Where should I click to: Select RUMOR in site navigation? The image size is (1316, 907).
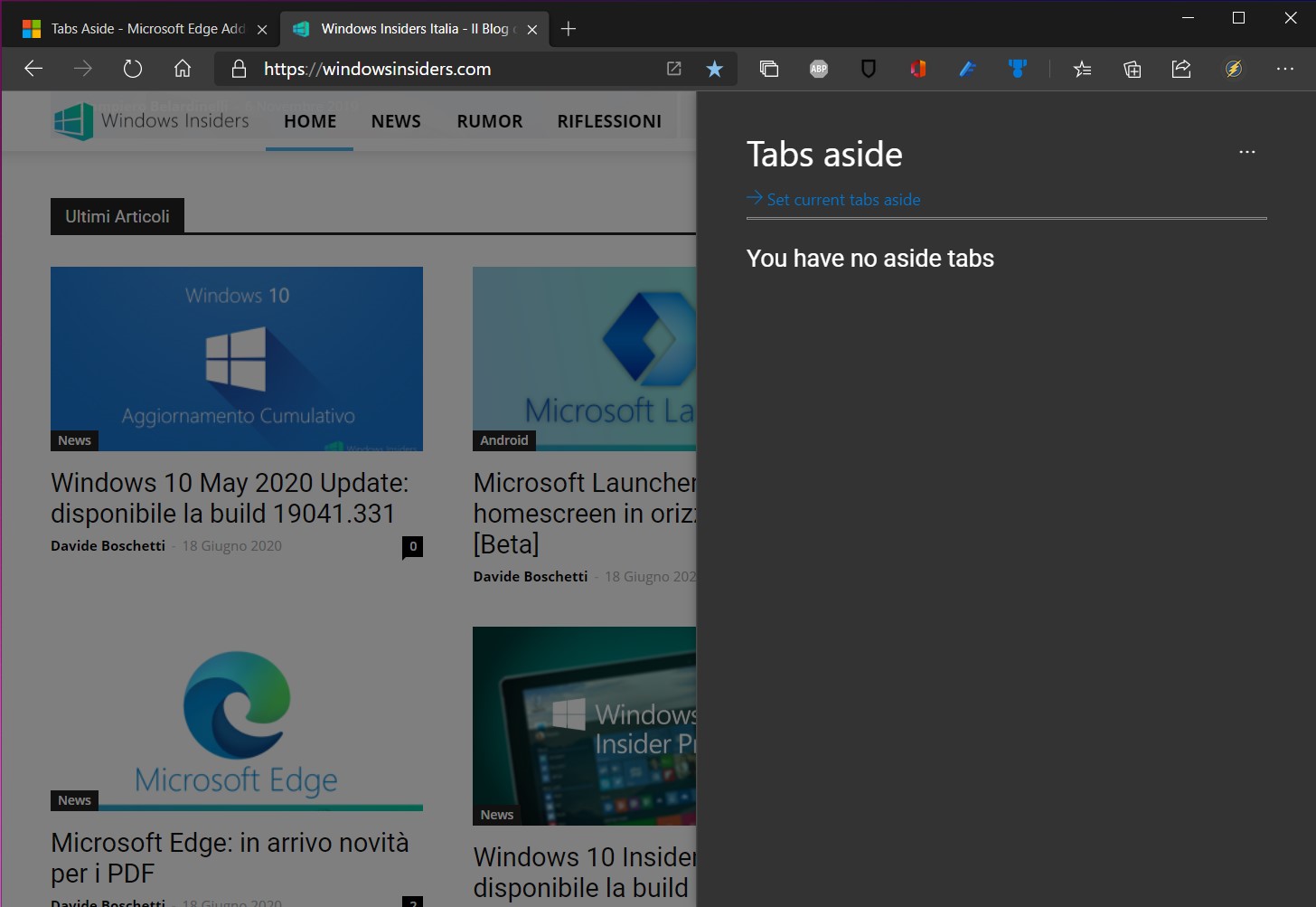click(490, 121)
